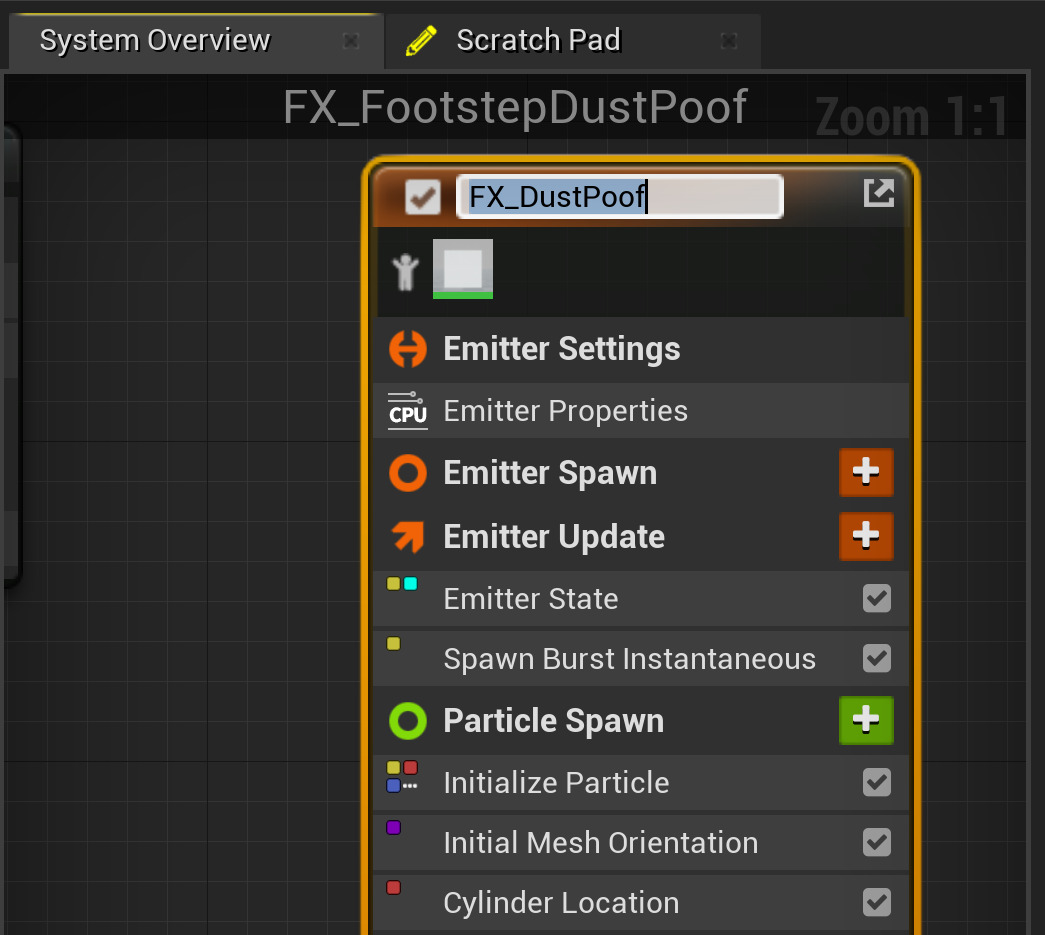
Task: Disable the Emitter State module
Action: [x=877, y=599]
